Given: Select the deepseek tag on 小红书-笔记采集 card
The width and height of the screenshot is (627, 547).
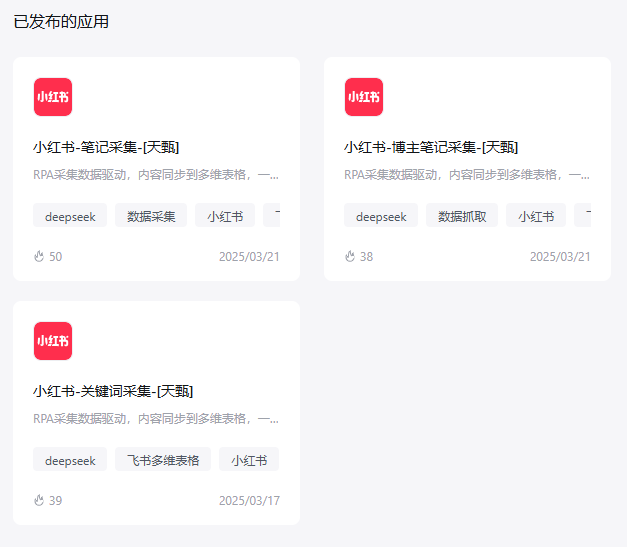Looking at the screenshot, I should coord(70,215).
